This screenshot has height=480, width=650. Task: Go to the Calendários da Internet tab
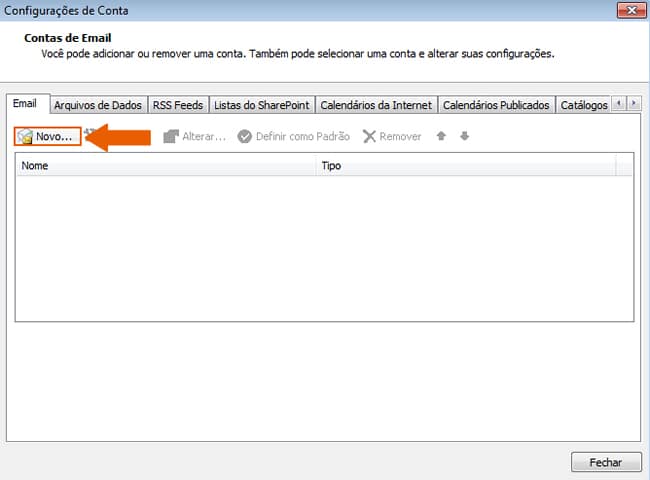click(376, 105)
